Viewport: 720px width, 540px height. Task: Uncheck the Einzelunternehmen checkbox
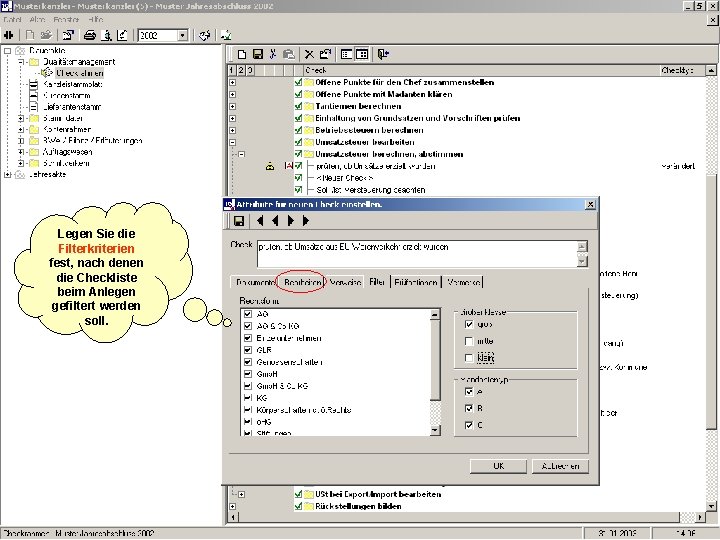point(248,338)
